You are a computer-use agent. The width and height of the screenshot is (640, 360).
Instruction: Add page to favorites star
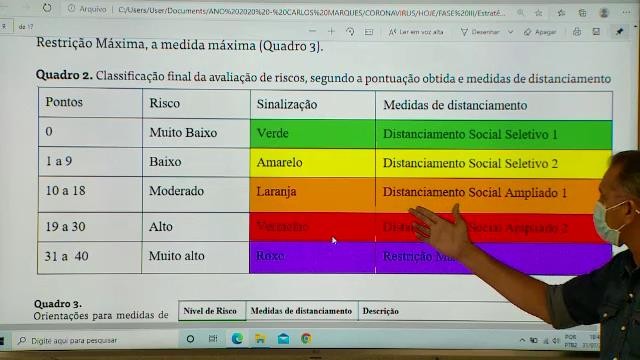tap(539, 13)
